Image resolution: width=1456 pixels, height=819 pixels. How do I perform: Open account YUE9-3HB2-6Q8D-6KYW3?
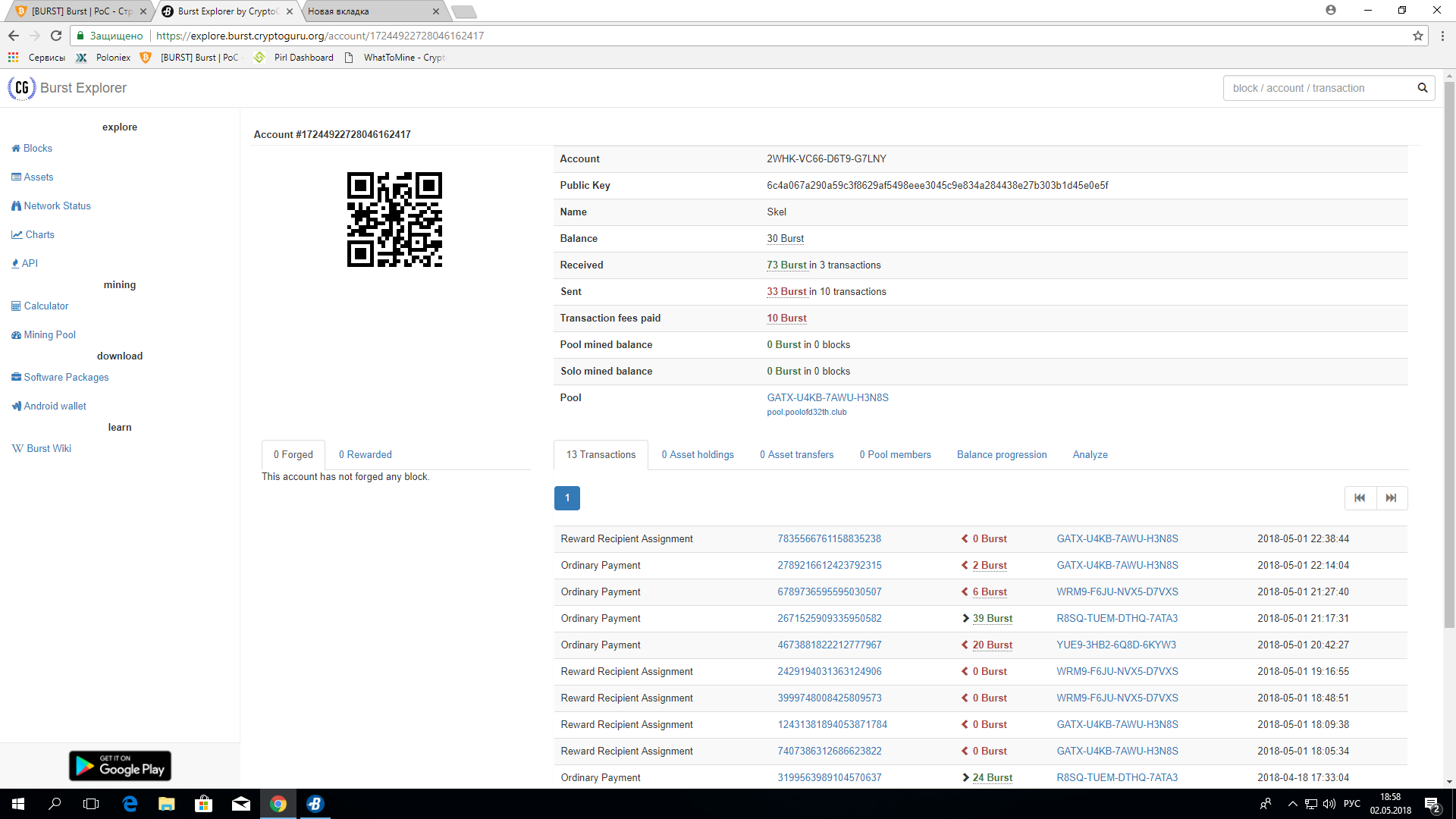[1116, 645]
